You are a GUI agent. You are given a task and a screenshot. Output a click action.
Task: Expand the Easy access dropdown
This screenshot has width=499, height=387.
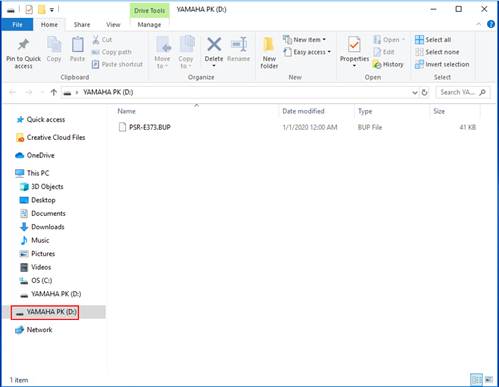point(307,52)
